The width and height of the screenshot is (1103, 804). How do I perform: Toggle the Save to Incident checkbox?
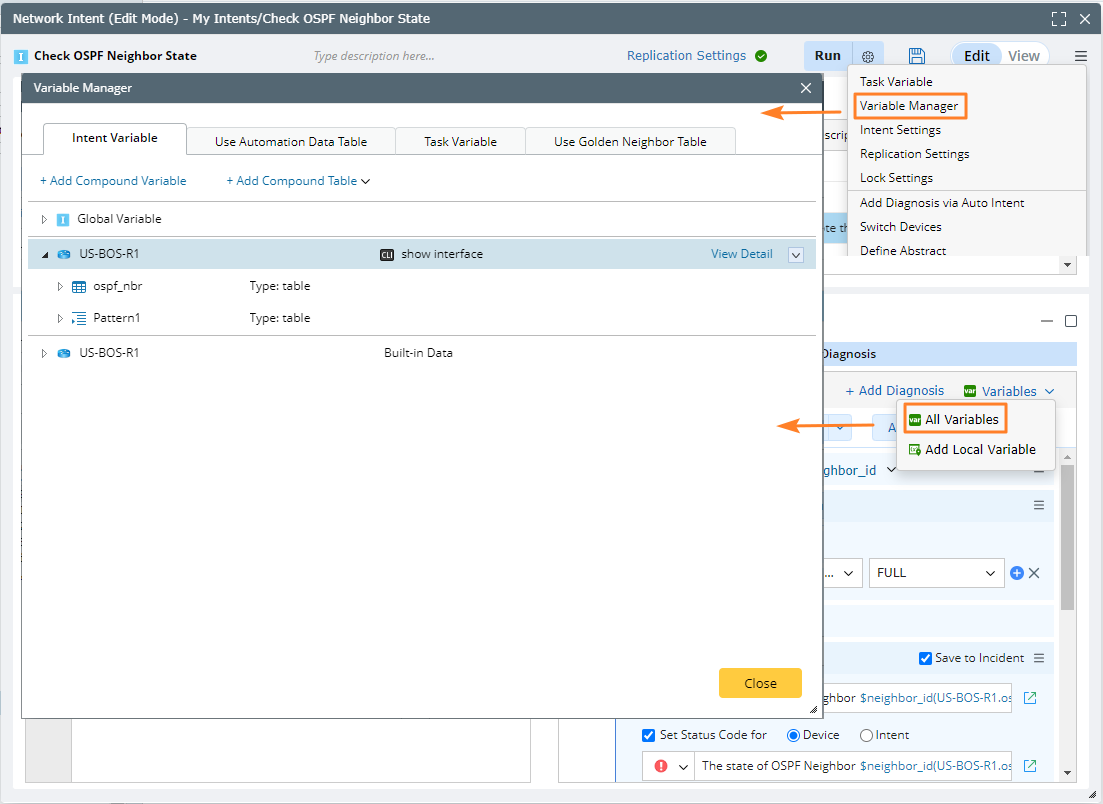925,658
